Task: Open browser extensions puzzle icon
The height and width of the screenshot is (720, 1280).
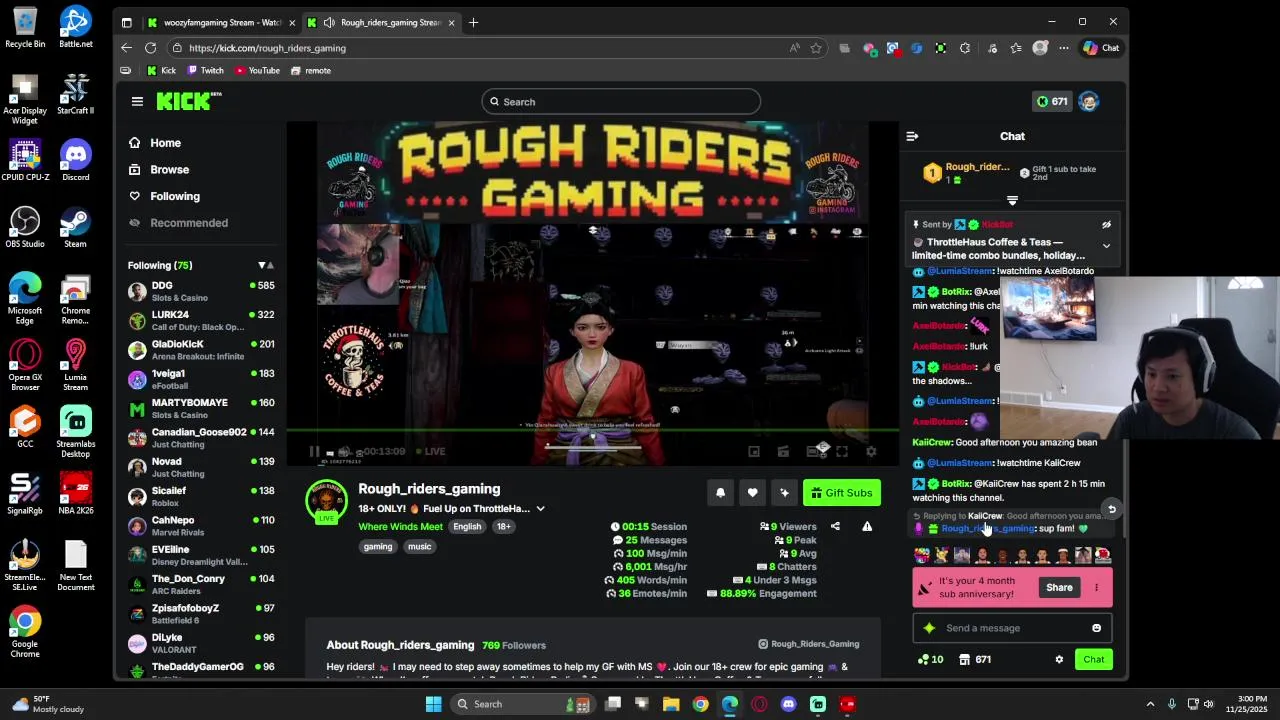Action: (965, 48)
